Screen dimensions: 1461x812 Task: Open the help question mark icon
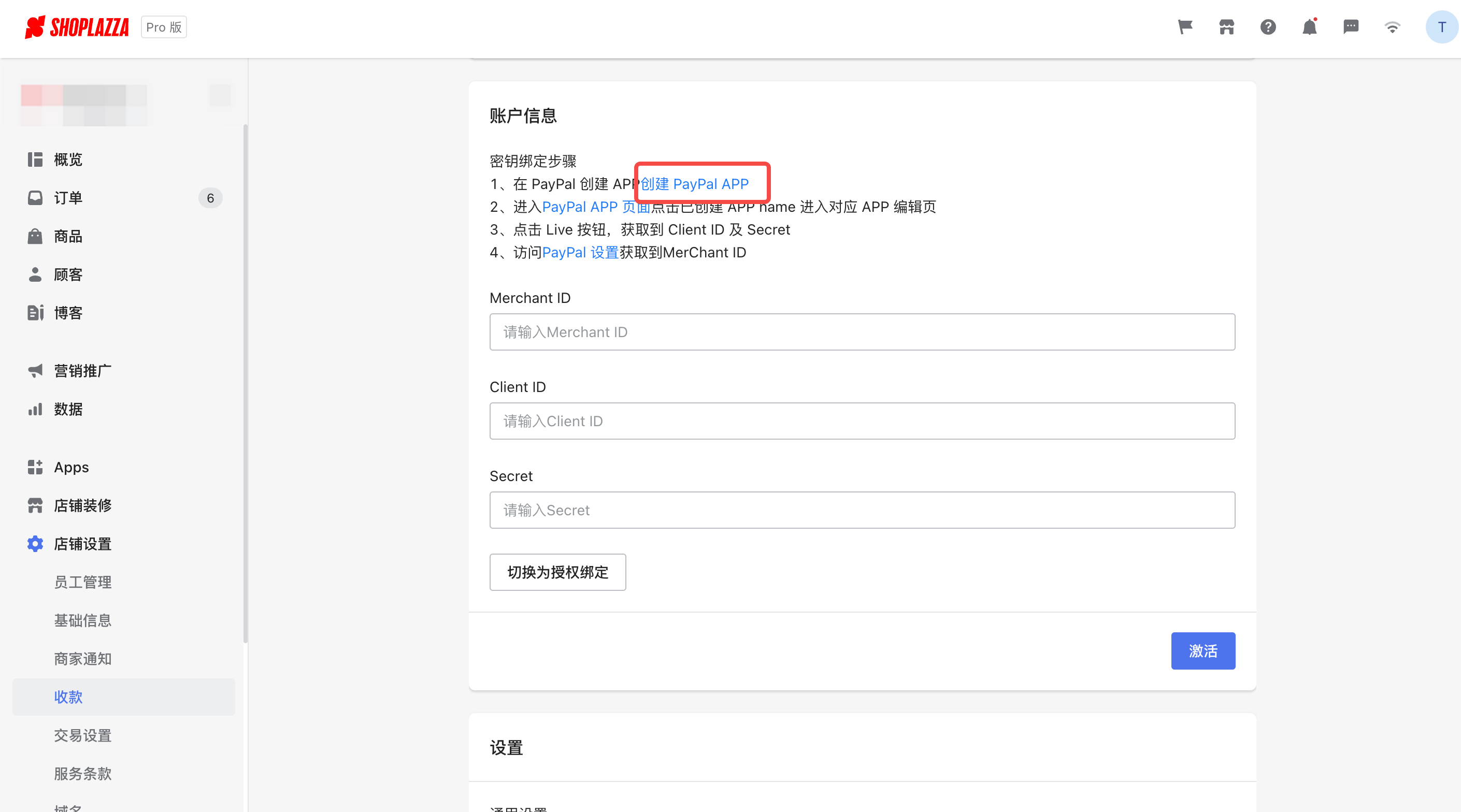(x=1268, y=27)
